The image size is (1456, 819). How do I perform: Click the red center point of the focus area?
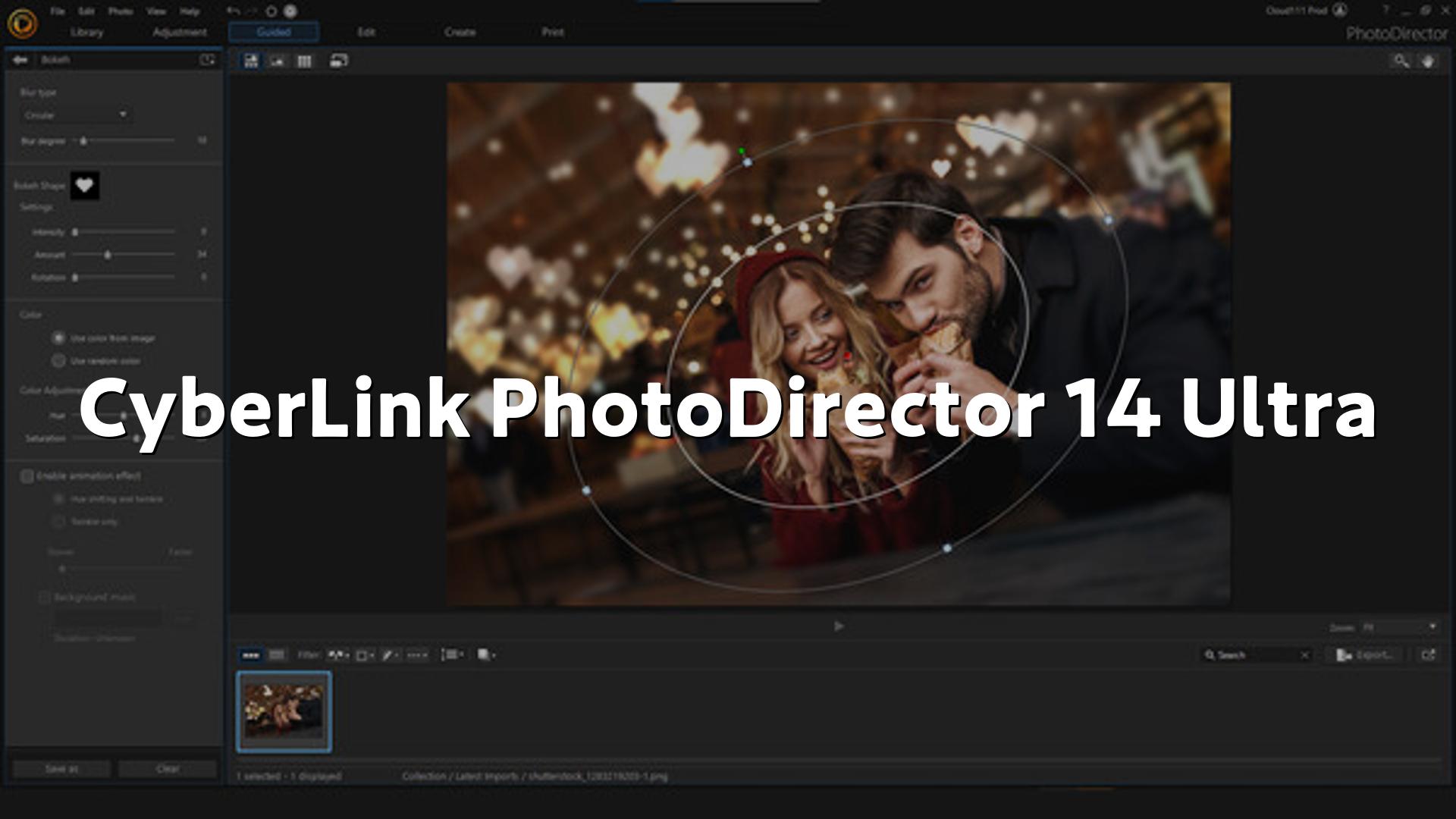[x=847, y=356]
